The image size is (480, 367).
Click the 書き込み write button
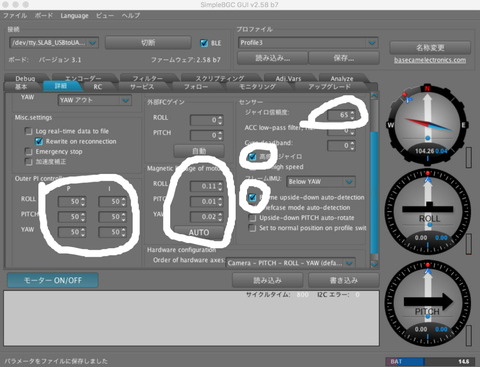pyautogui.click(x=344, y=280)
